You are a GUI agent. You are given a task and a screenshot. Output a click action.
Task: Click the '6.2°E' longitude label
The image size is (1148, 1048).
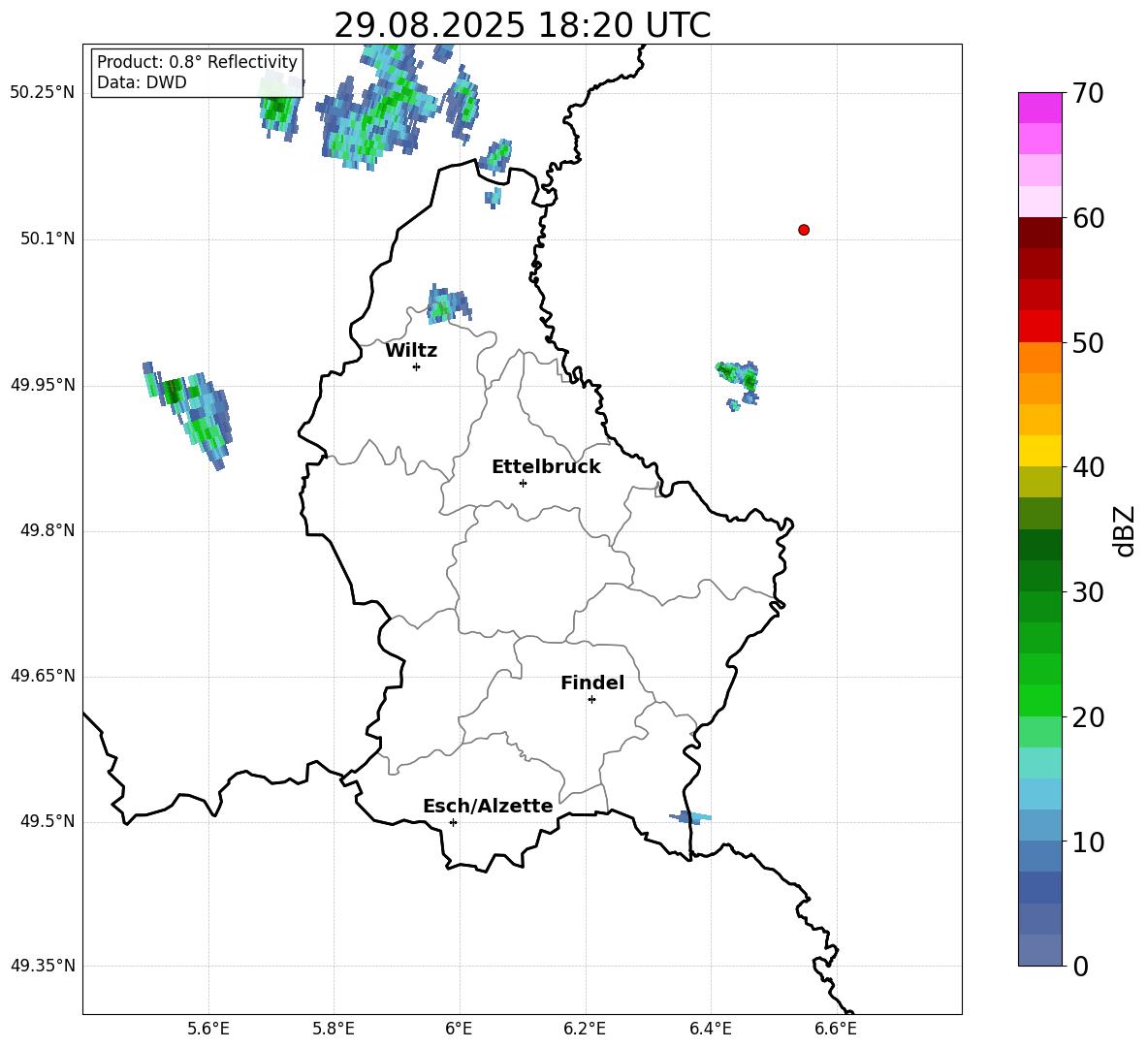[585, 1029]
